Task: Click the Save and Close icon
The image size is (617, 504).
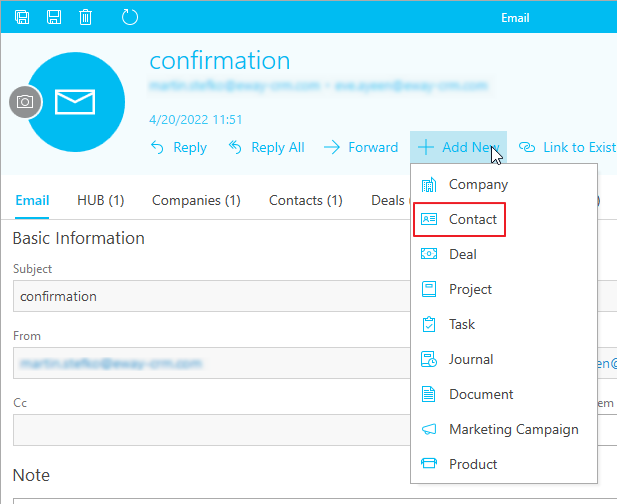Action: coord(22,17)
